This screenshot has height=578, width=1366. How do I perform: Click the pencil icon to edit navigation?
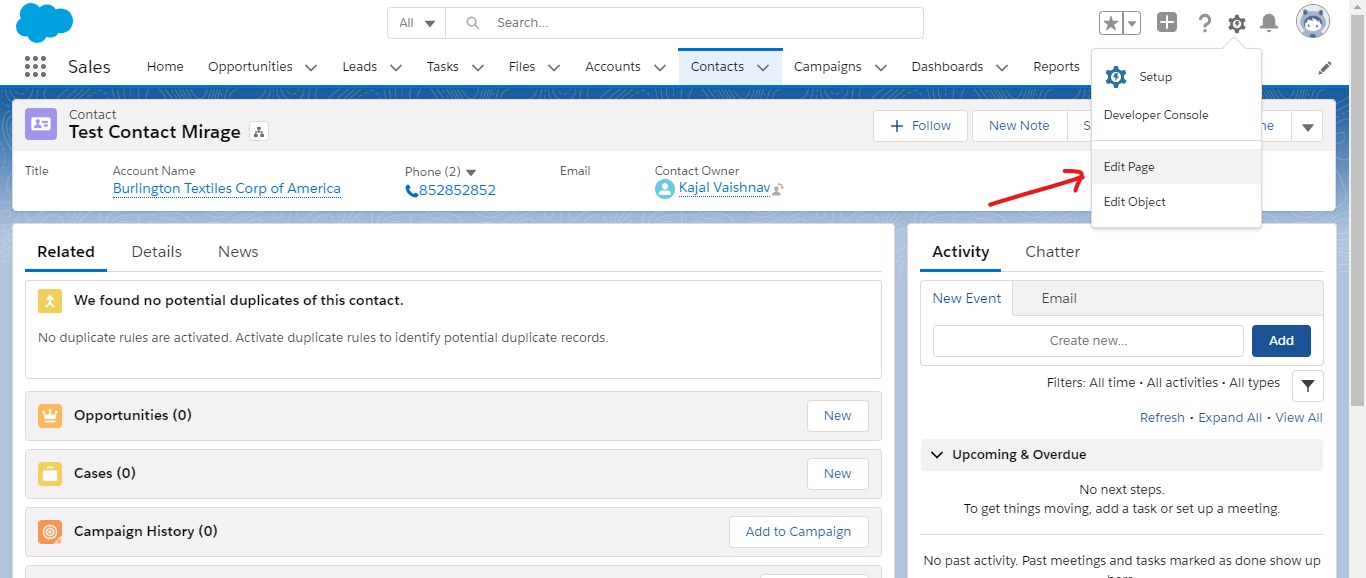click(1325, 68)
